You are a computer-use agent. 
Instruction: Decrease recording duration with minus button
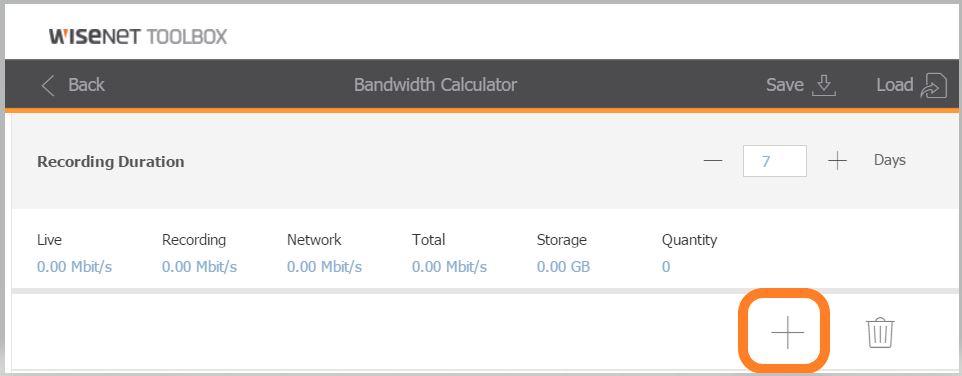click(713, 161)
